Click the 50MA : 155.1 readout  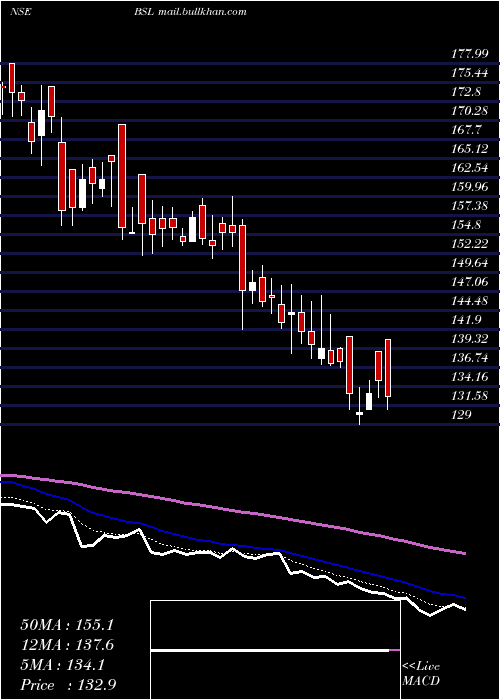coord(67,625)
